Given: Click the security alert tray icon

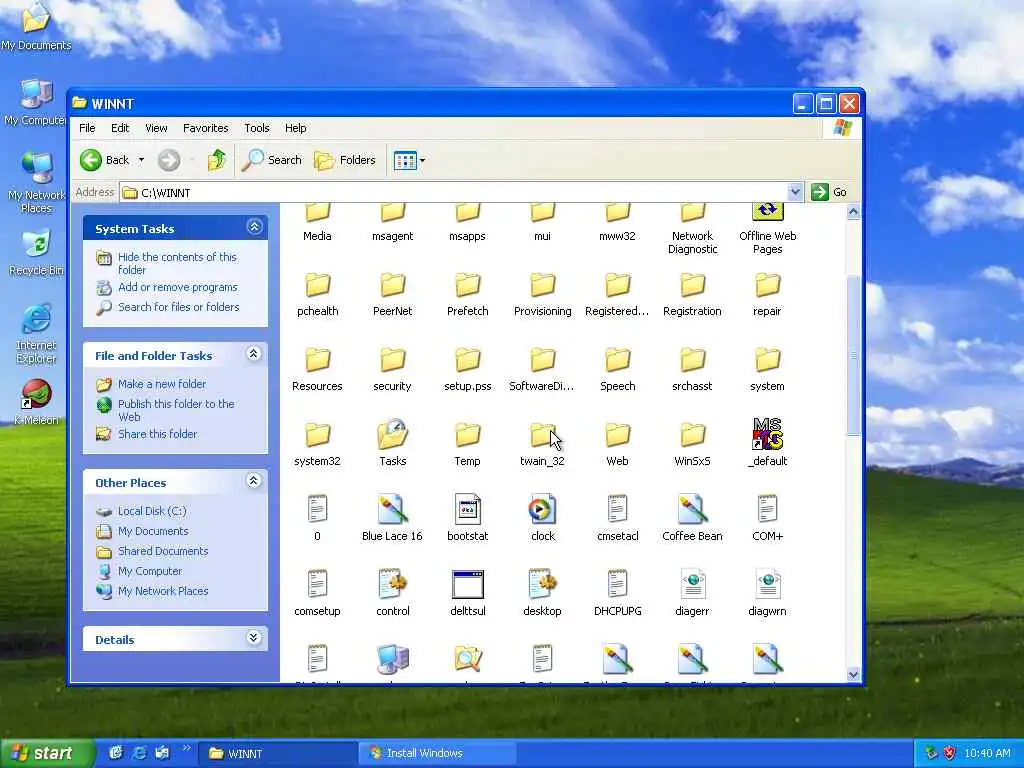Looking at the screenshot, I should click(950, 754).
